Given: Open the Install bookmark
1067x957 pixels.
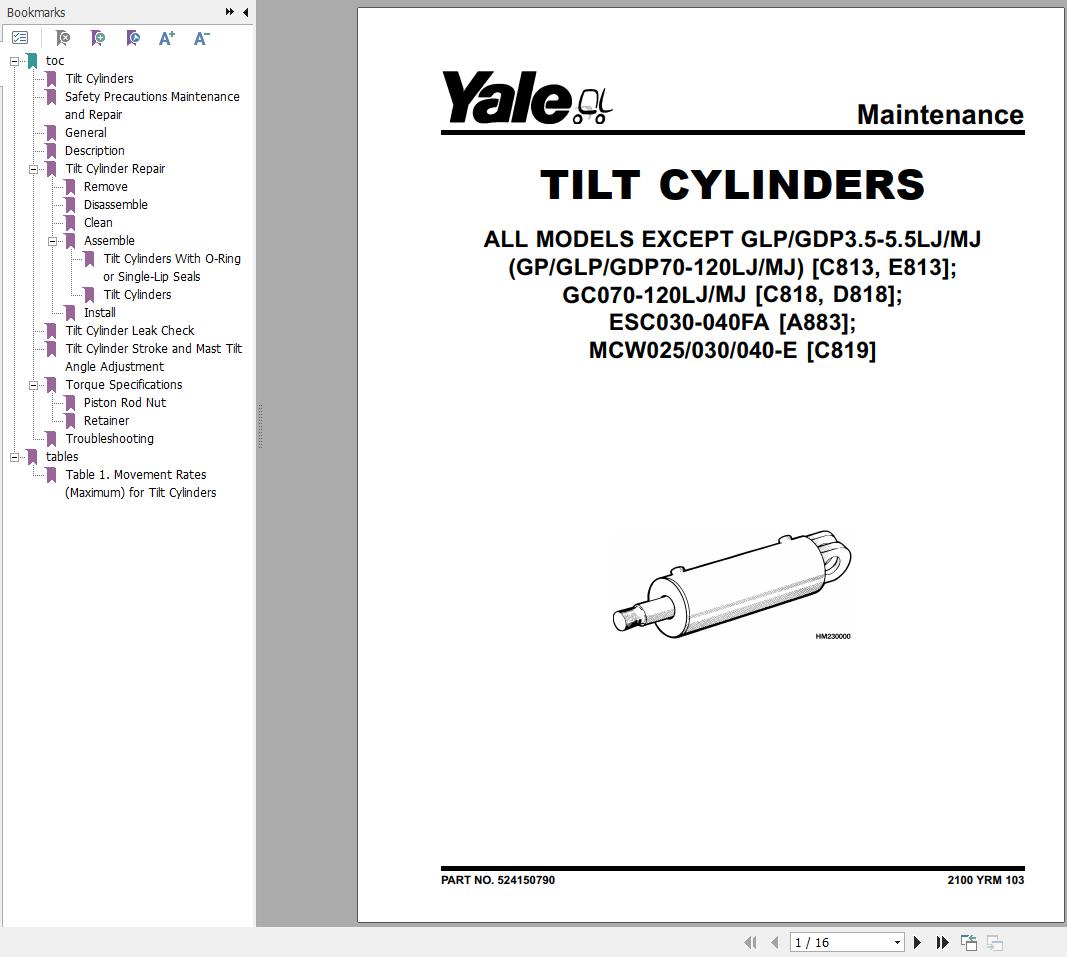Looking at the screenshot, I should pyautogui.click(x=100, y=312).
